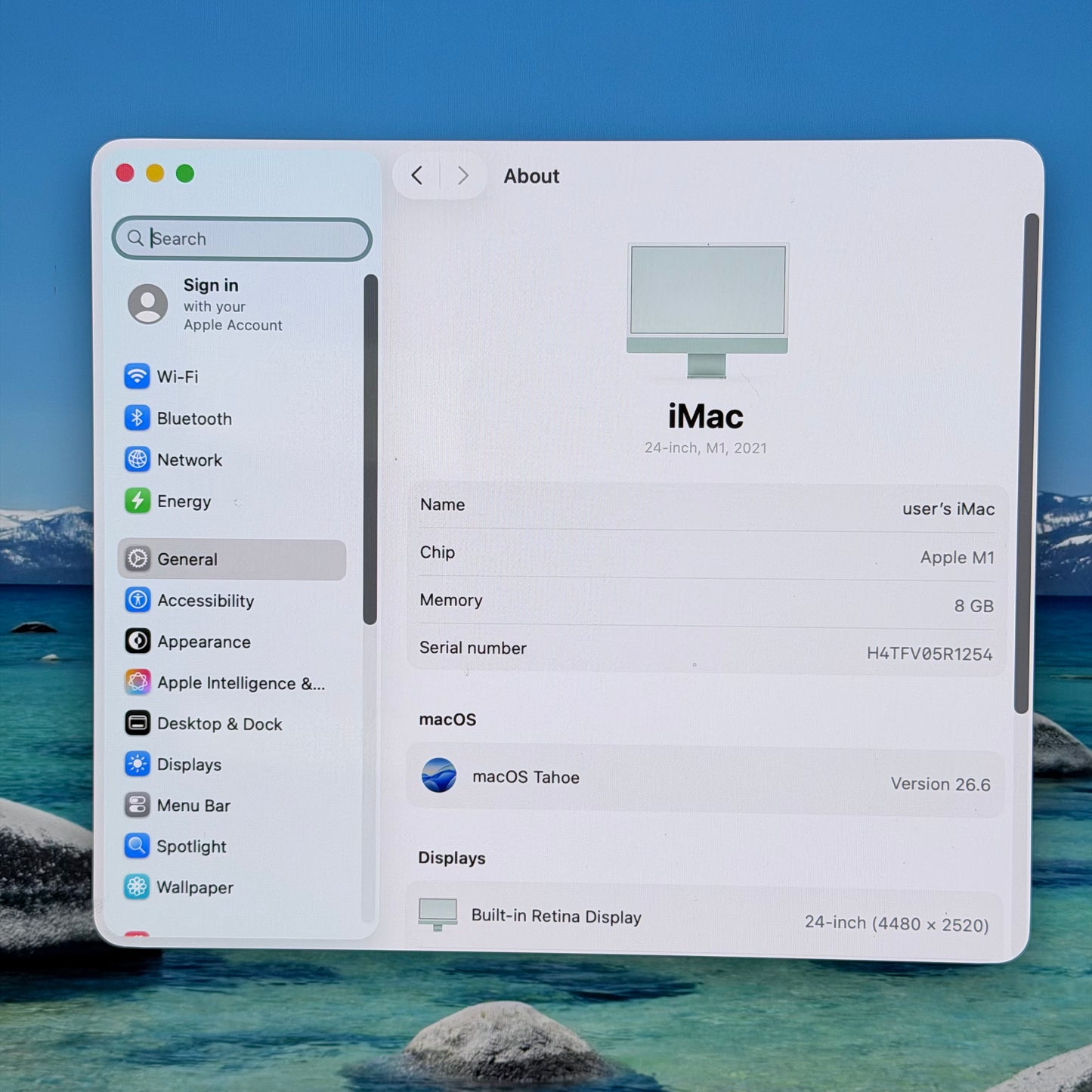Image resolution: width=1092 pixels, height=1092 pixels.
Task: Minimize the window with yellow button
Action: 155,174
